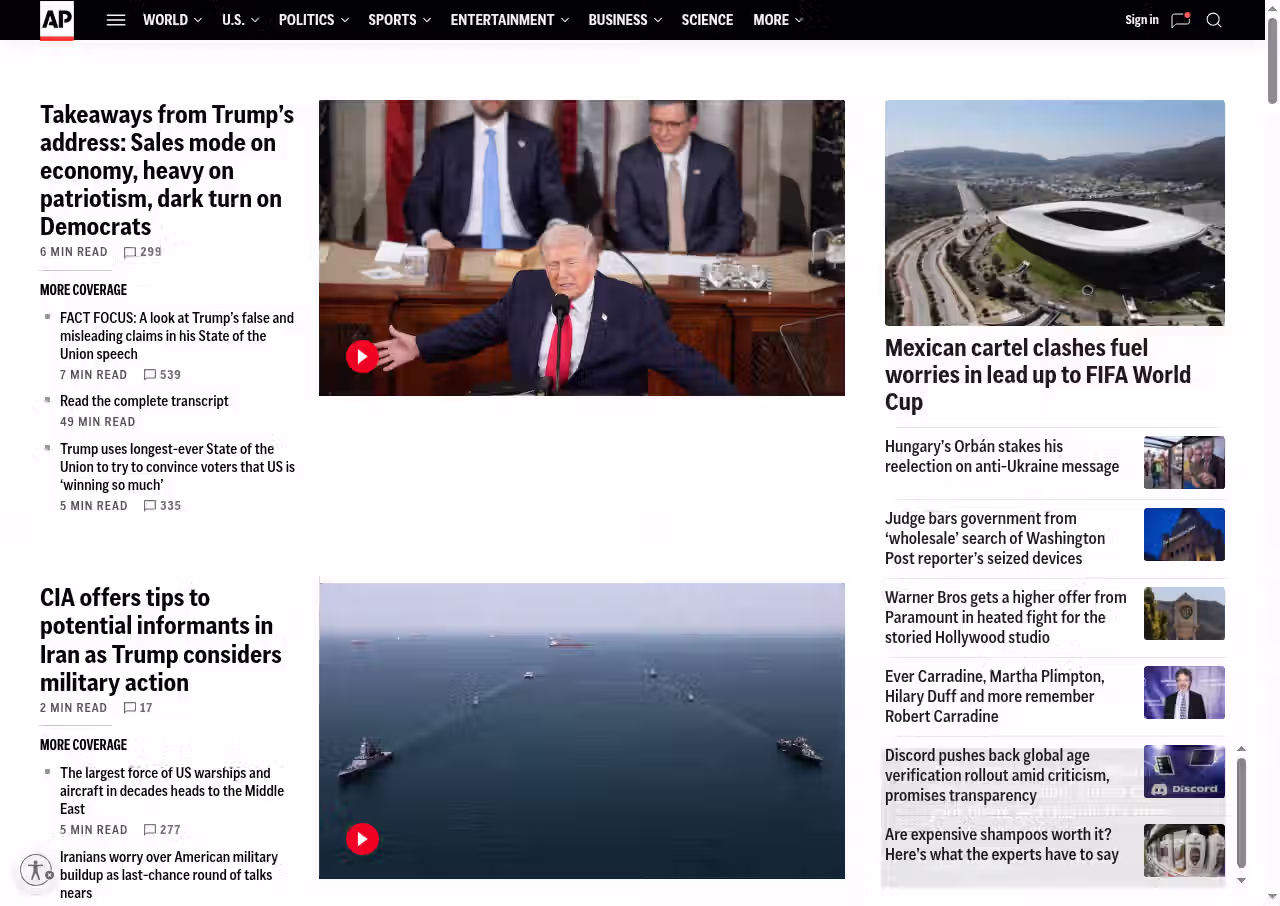Open the FIFA stadium image thumbnail
This screenshot has width=1280, height=906.
coord(1054,212)
